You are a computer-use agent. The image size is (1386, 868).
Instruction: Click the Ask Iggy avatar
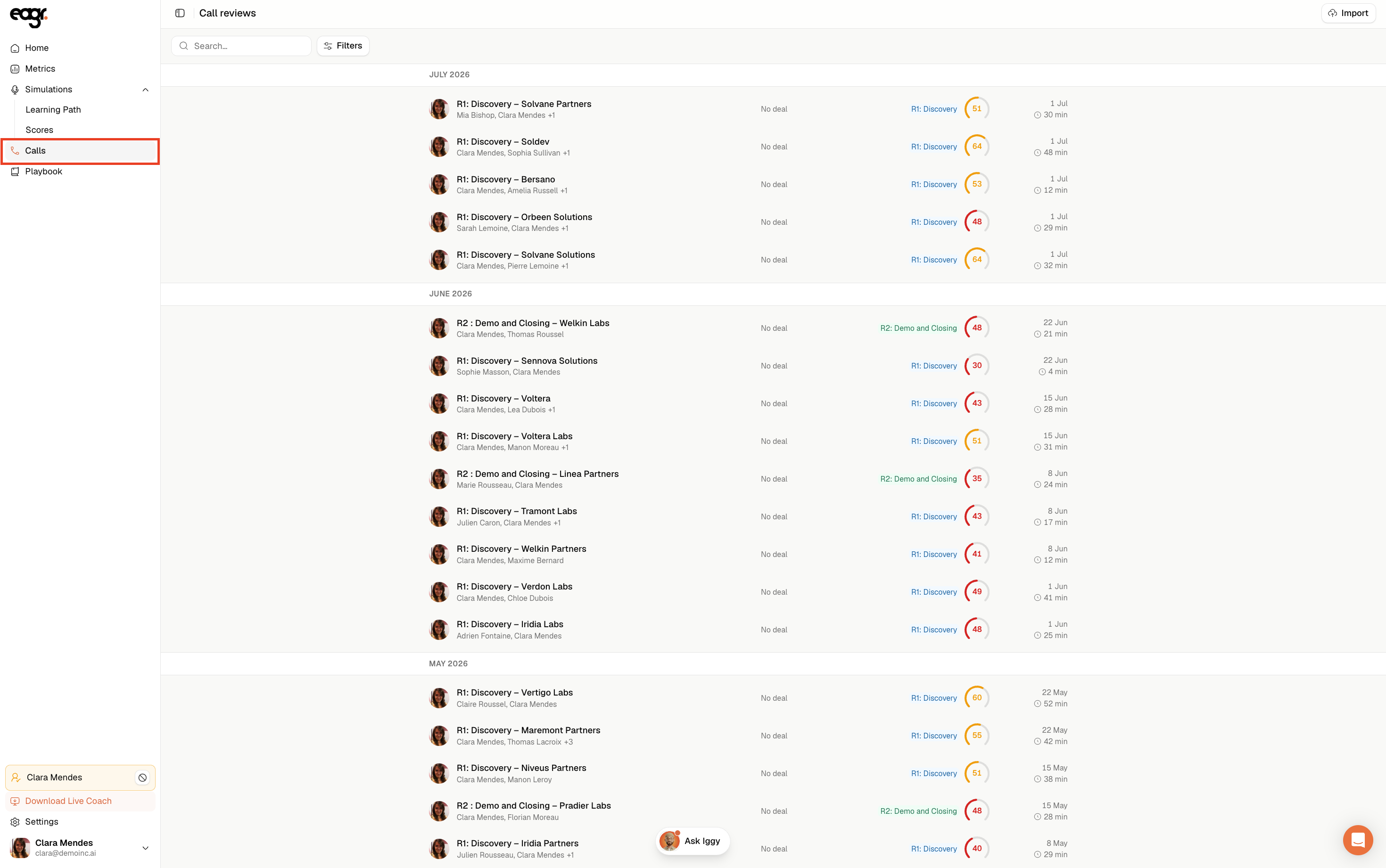pyautogui.click(x=669, y=841)
